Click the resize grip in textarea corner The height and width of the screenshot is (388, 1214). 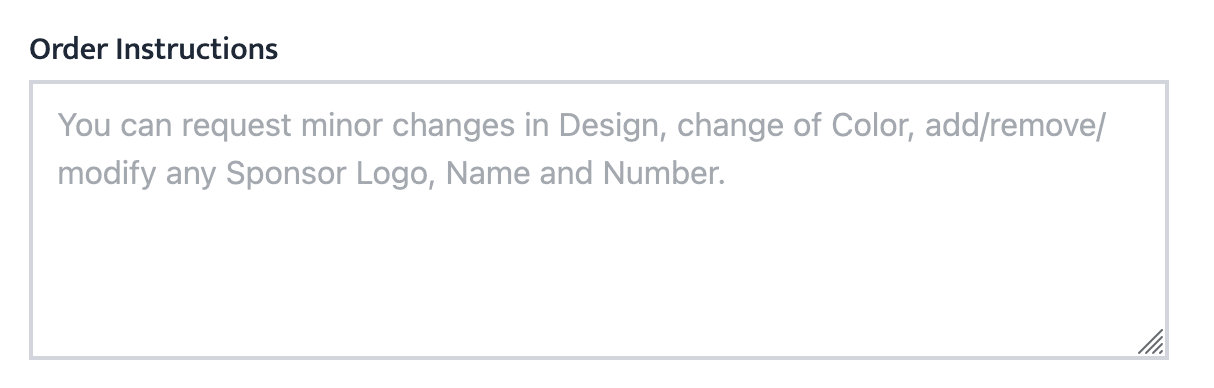[1150, 341]
